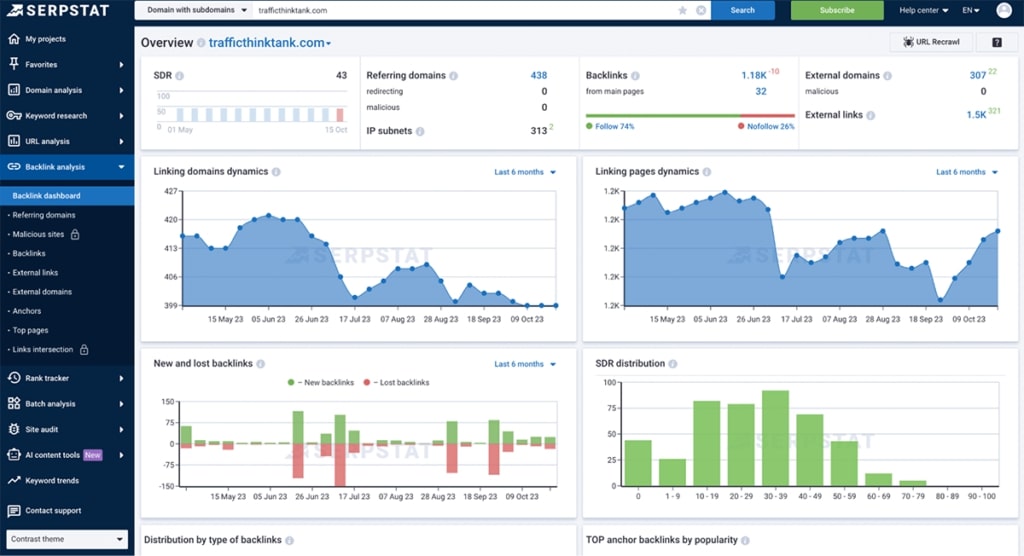Open Anchors sidebar item
The image size is (1024, 556).
(27, 311)
